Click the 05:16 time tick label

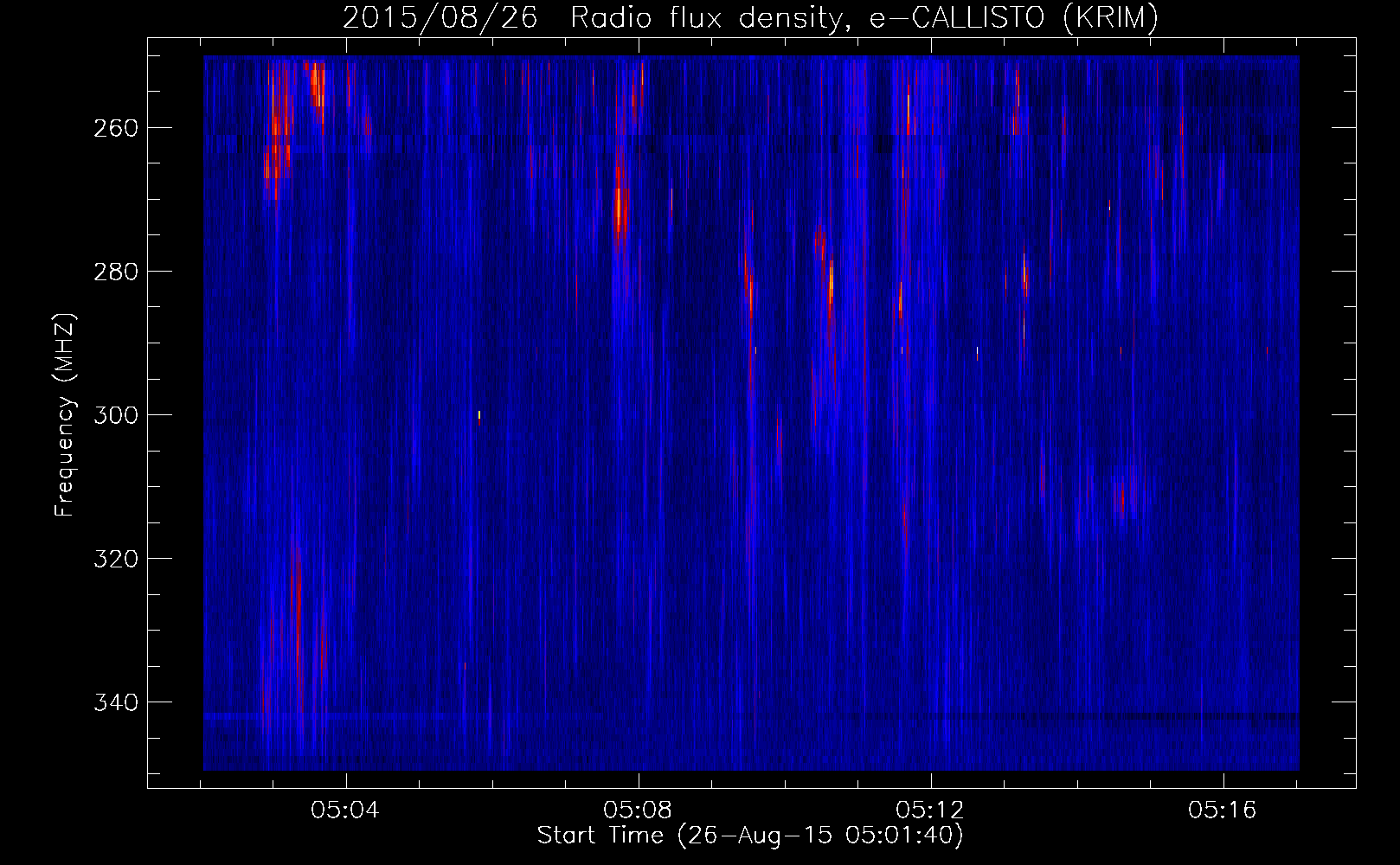pos(1223,810)
